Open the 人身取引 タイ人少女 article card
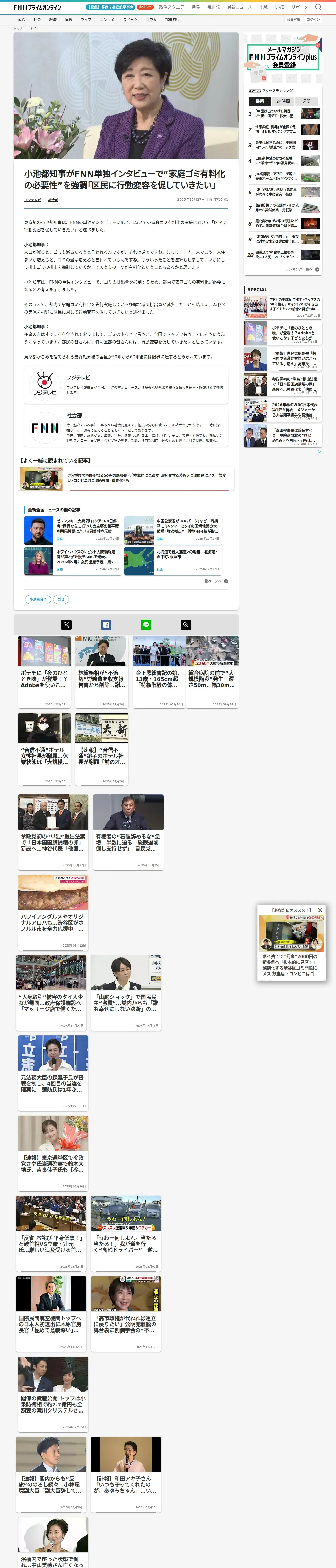This screenshot has width=336, height=1568. 51,992
